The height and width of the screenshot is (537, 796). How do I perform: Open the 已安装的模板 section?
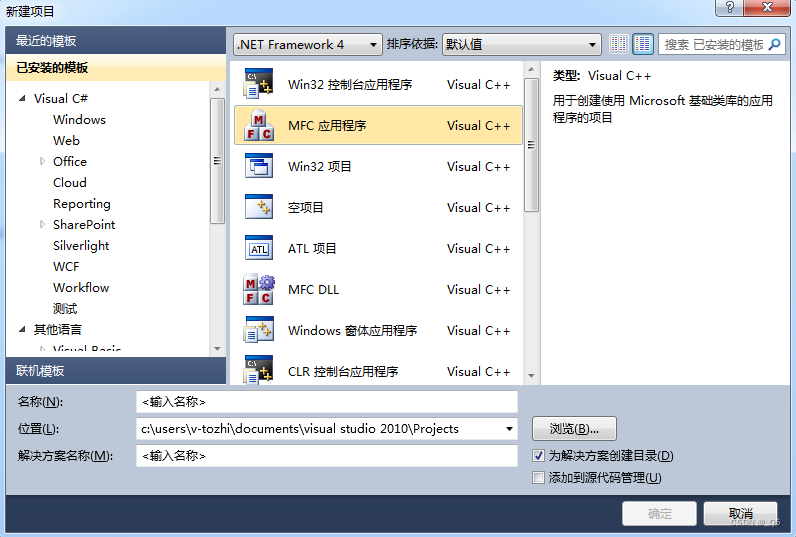click(116, 68)
